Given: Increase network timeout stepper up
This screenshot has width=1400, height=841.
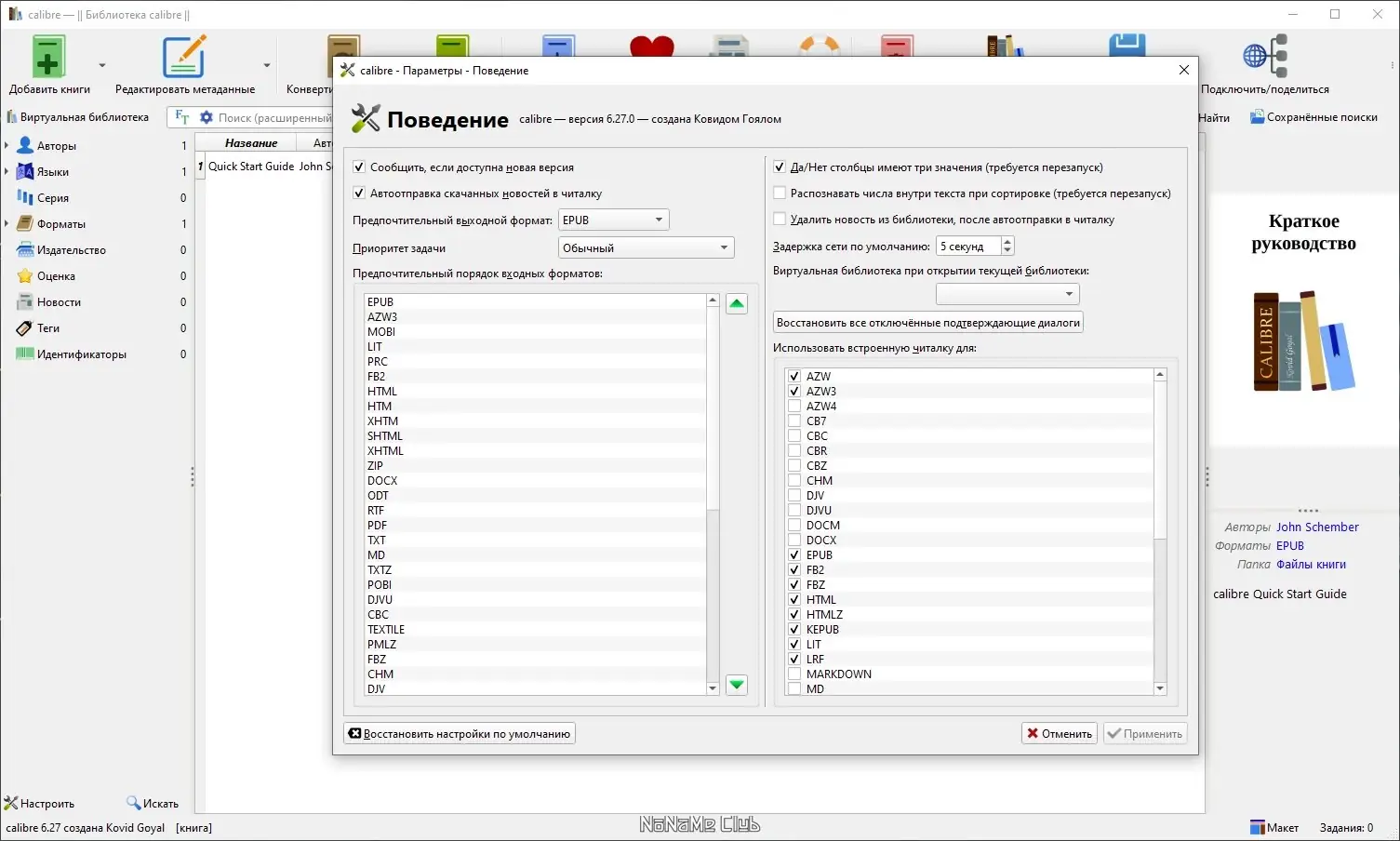Looking at the screenshot, I should (1007, 241).
